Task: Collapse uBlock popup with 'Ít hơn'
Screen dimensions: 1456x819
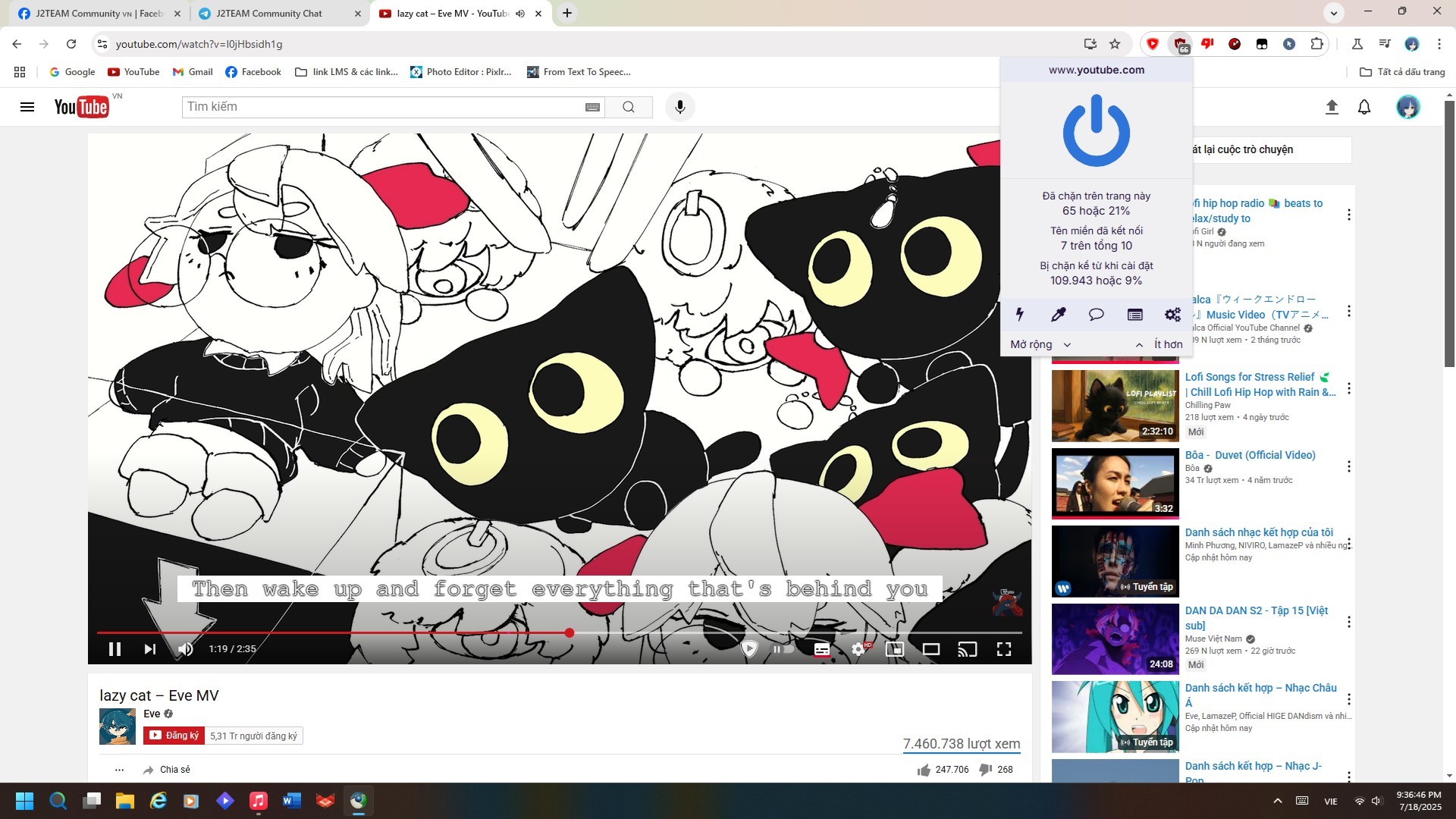Action: pos(1159,344)
